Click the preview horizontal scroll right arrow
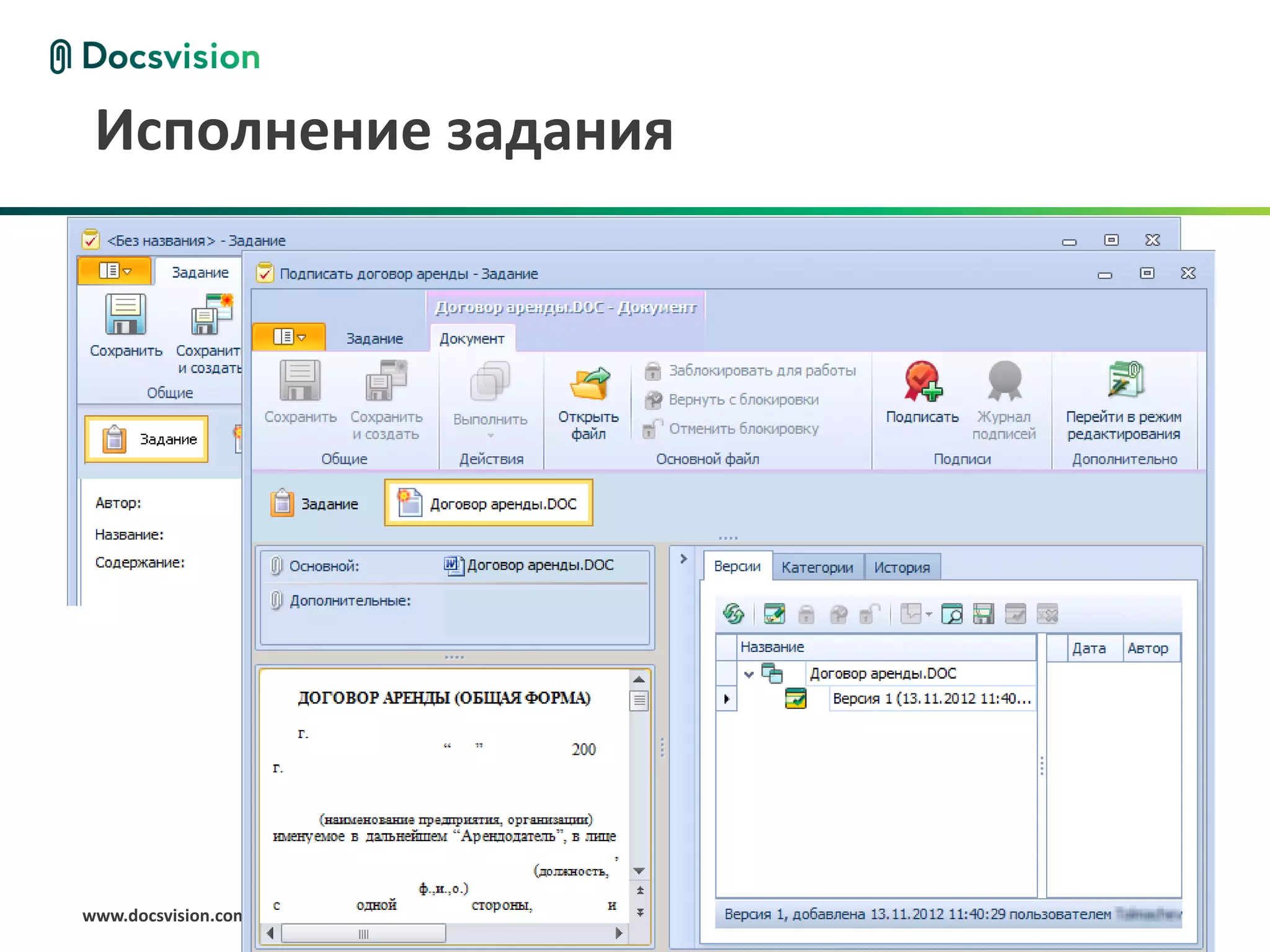 coord(618,933)
